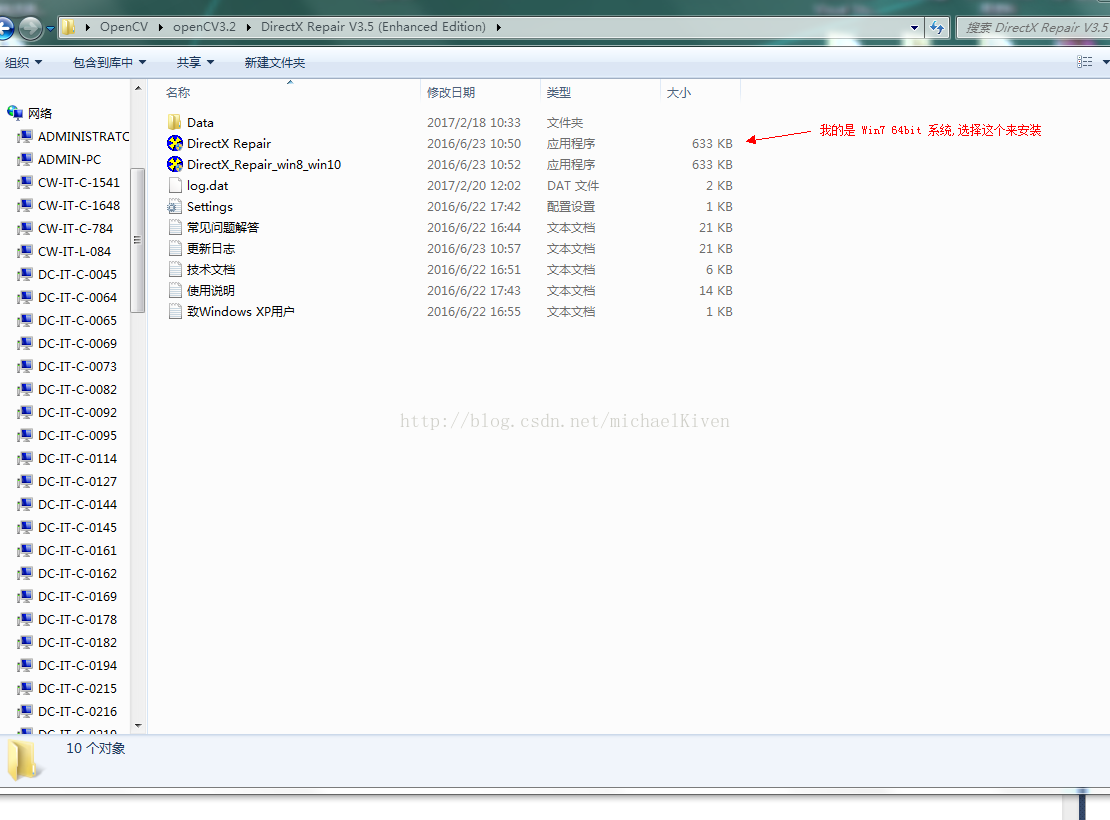
Task: Click the back navigation arrow button
Action: [6, 28]
